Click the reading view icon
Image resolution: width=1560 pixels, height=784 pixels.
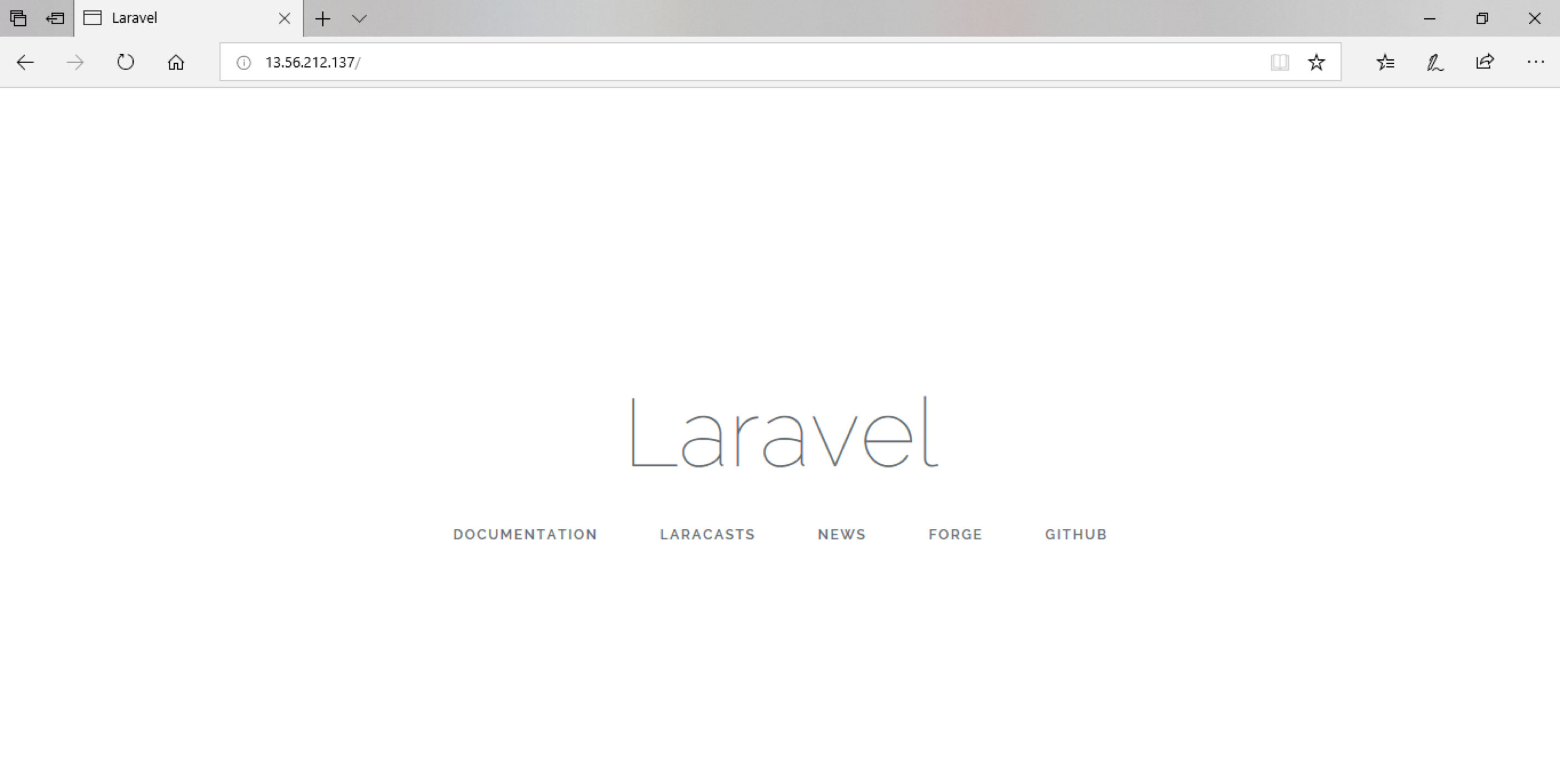(x=1280, y=62)
